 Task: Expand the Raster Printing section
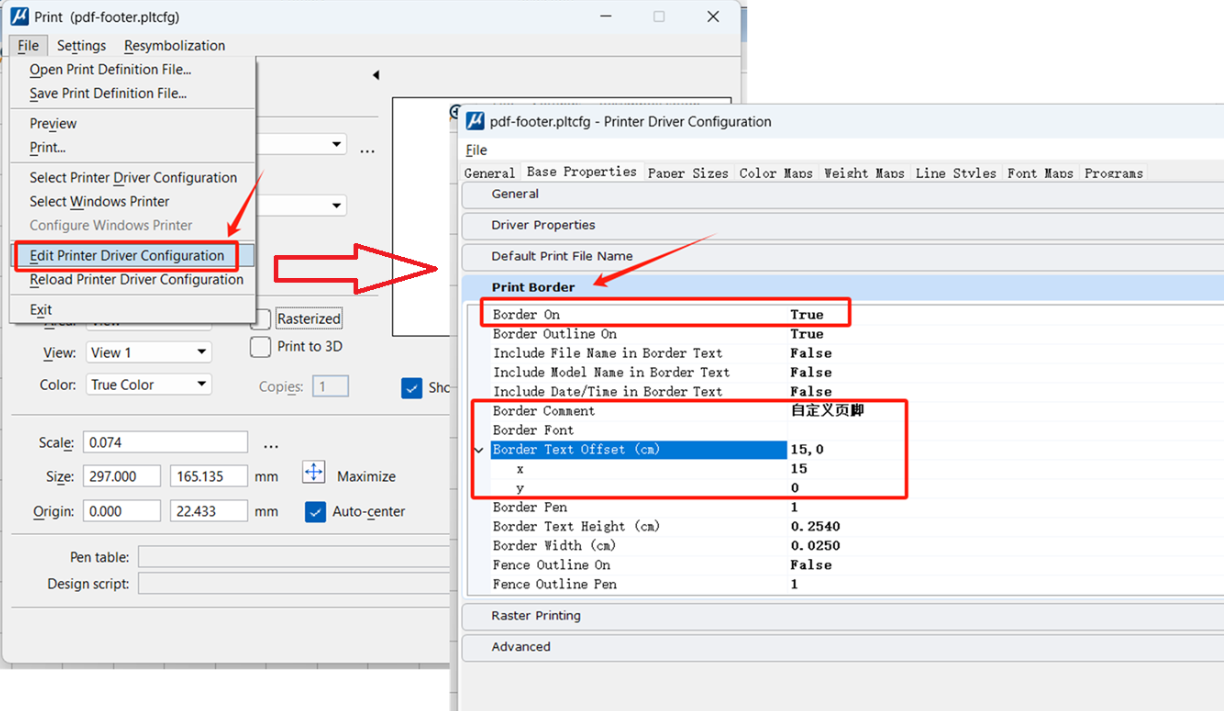[x=536, y=616]
